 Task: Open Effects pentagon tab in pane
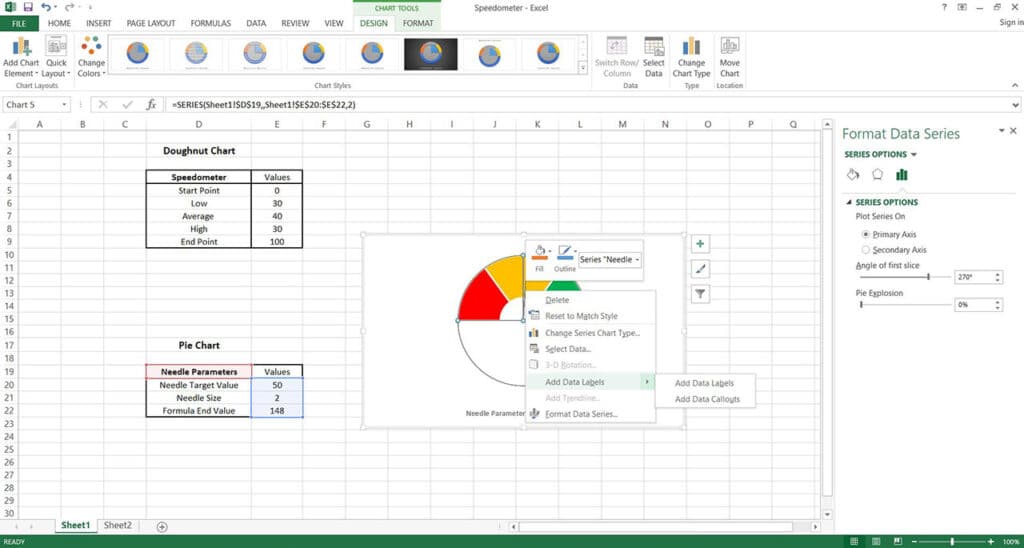coord(877,174)
